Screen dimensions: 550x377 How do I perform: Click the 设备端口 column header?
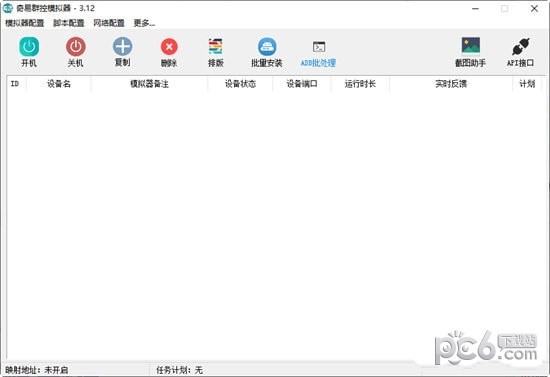[x=302, y=84]
